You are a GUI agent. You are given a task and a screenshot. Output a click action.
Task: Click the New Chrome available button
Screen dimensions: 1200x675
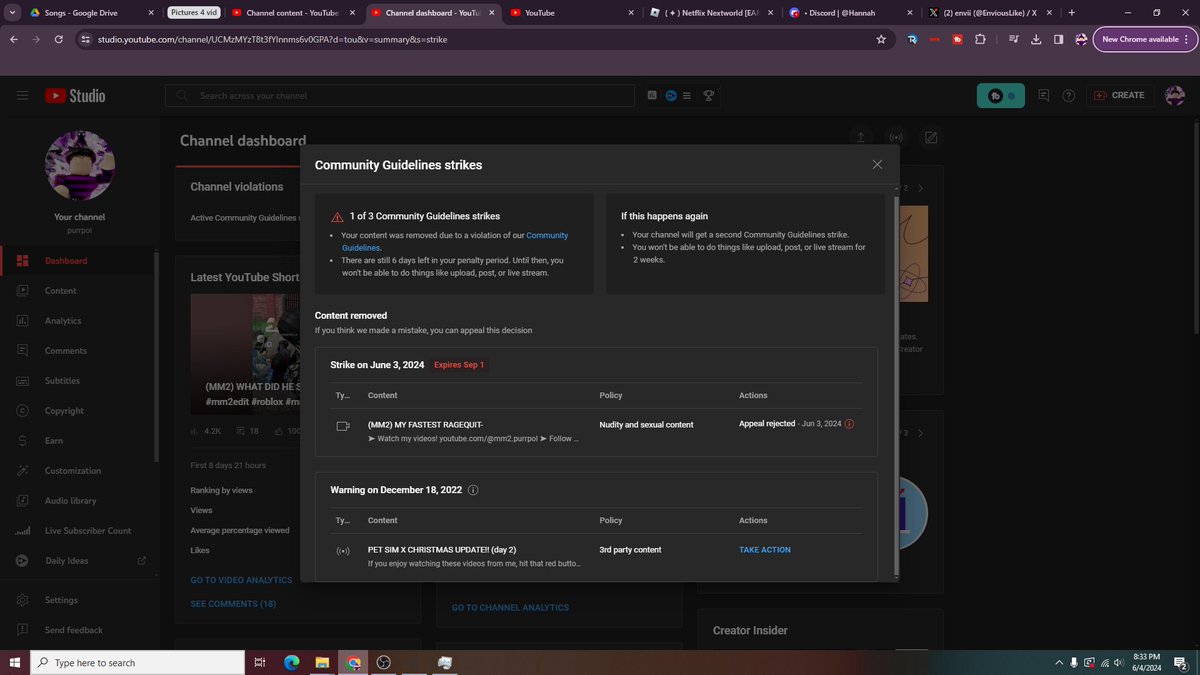(x=1144, y=39)
